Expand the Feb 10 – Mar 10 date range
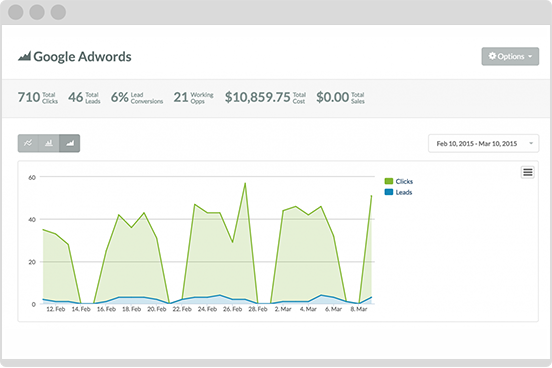 (x=483, y=143)
